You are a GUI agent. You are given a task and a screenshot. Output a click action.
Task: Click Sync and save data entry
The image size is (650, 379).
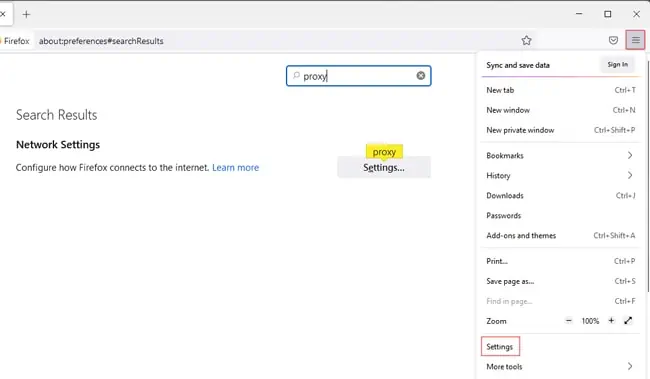(x=518, y=65)
